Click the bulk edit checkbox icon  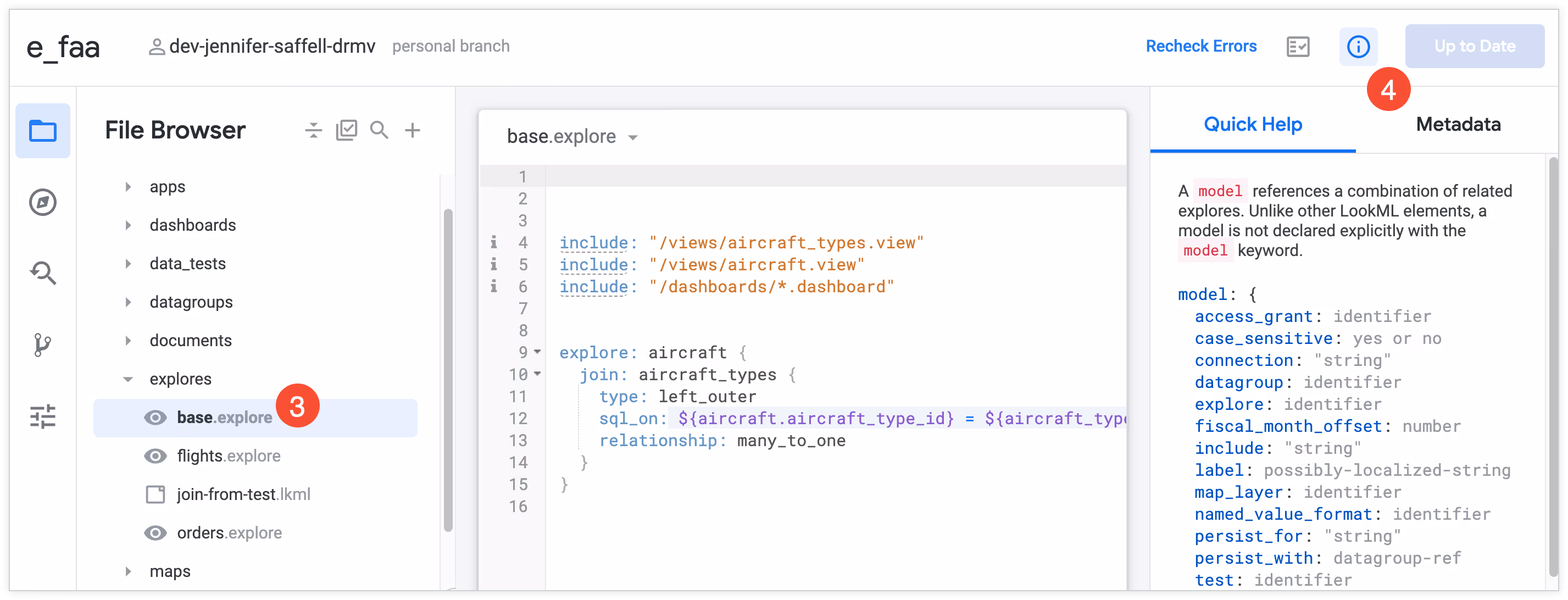point(346,130)
